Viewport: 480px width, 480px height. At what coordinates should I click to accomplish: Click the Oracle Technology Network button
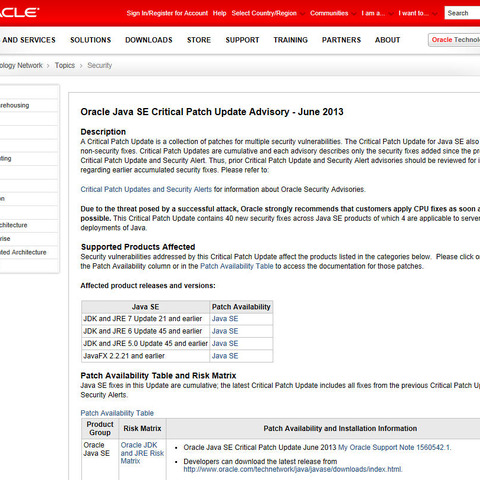pyautogui.click(x=454, y=40)
